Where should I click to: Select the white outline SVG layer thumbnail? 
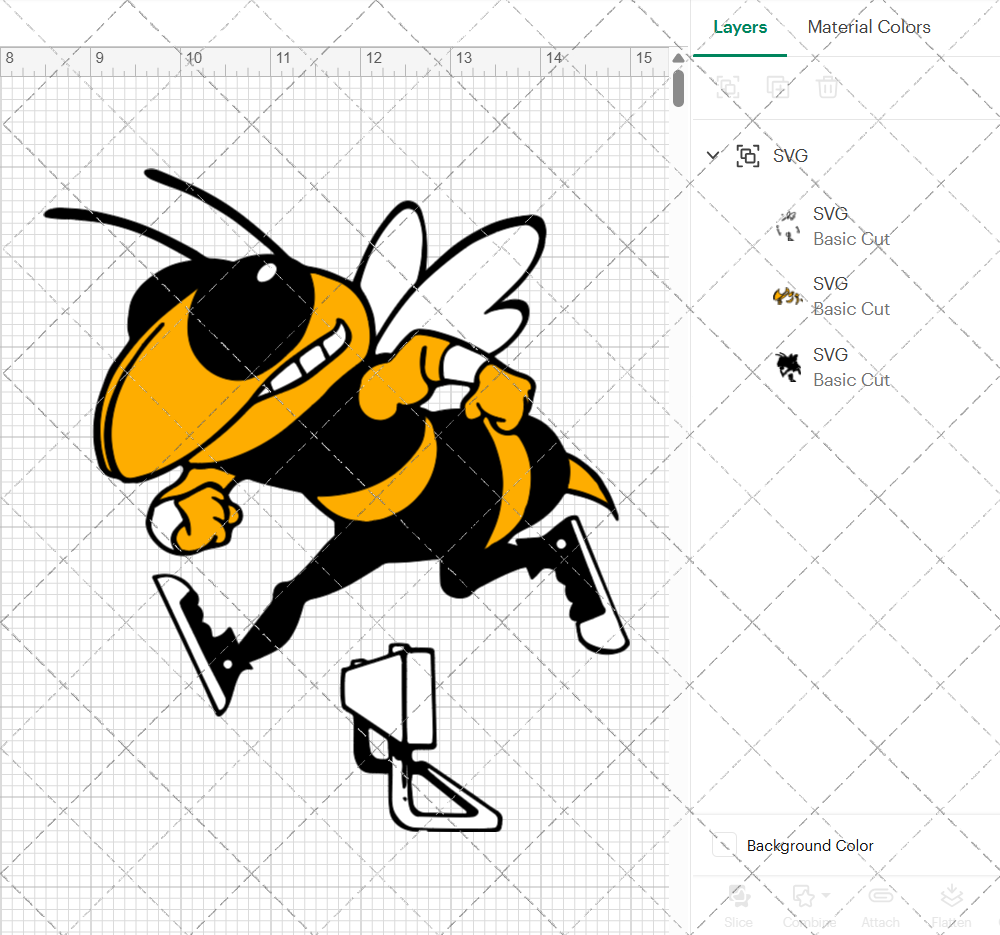click(x=788, y=226)
